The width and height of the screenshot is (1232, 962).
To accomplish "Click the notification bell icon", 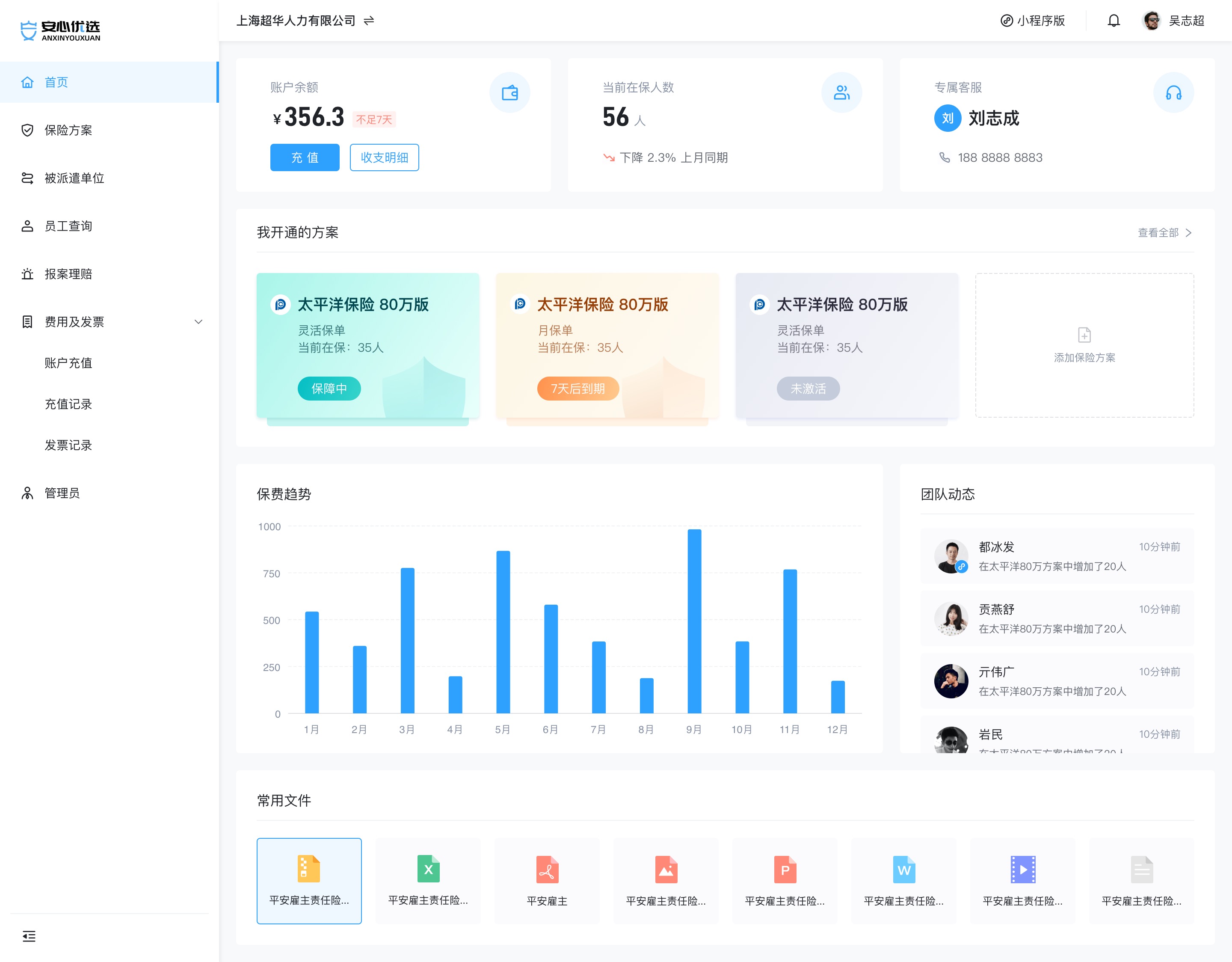I will (x=1114, y=20).
